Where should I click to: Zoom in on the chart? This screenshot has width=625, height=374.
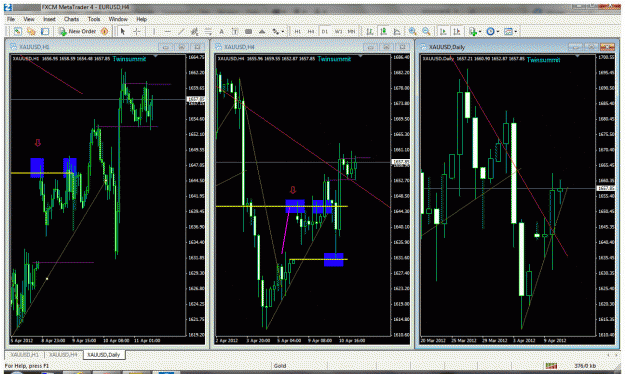click(x=413, y=31)
